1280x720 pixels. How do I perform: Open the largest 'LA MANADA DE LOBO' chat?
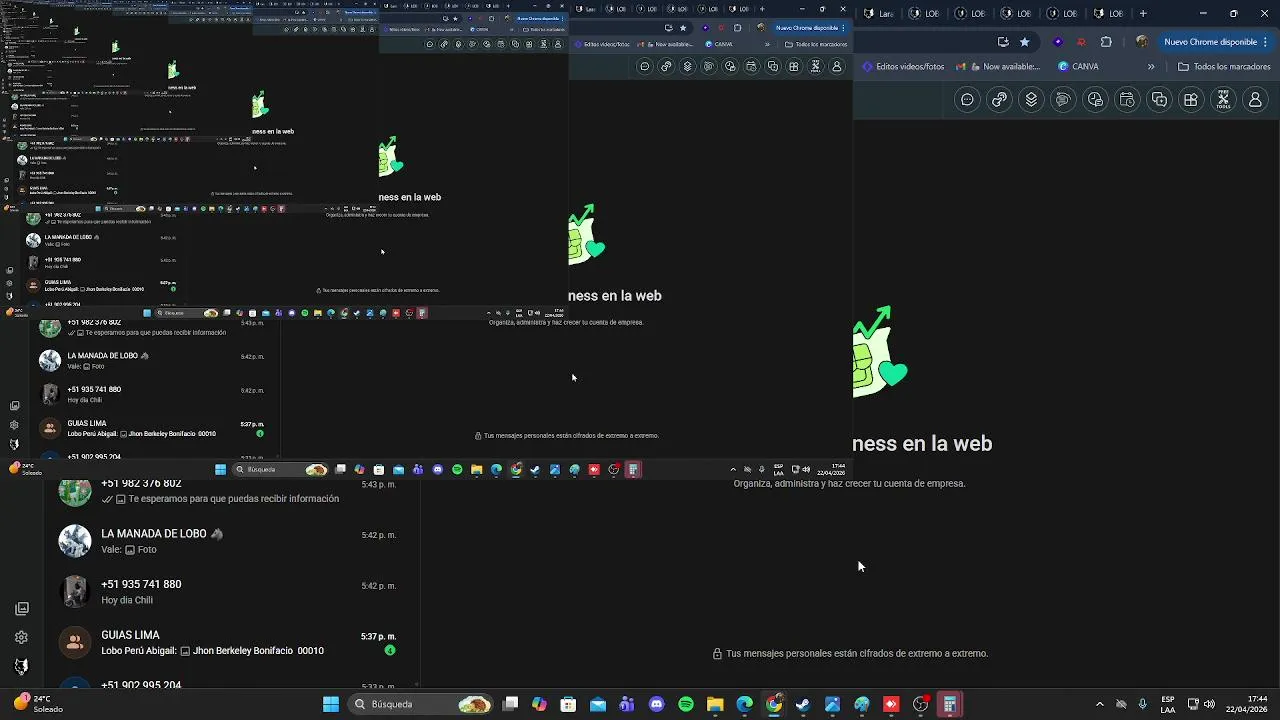tap(230, 541)
